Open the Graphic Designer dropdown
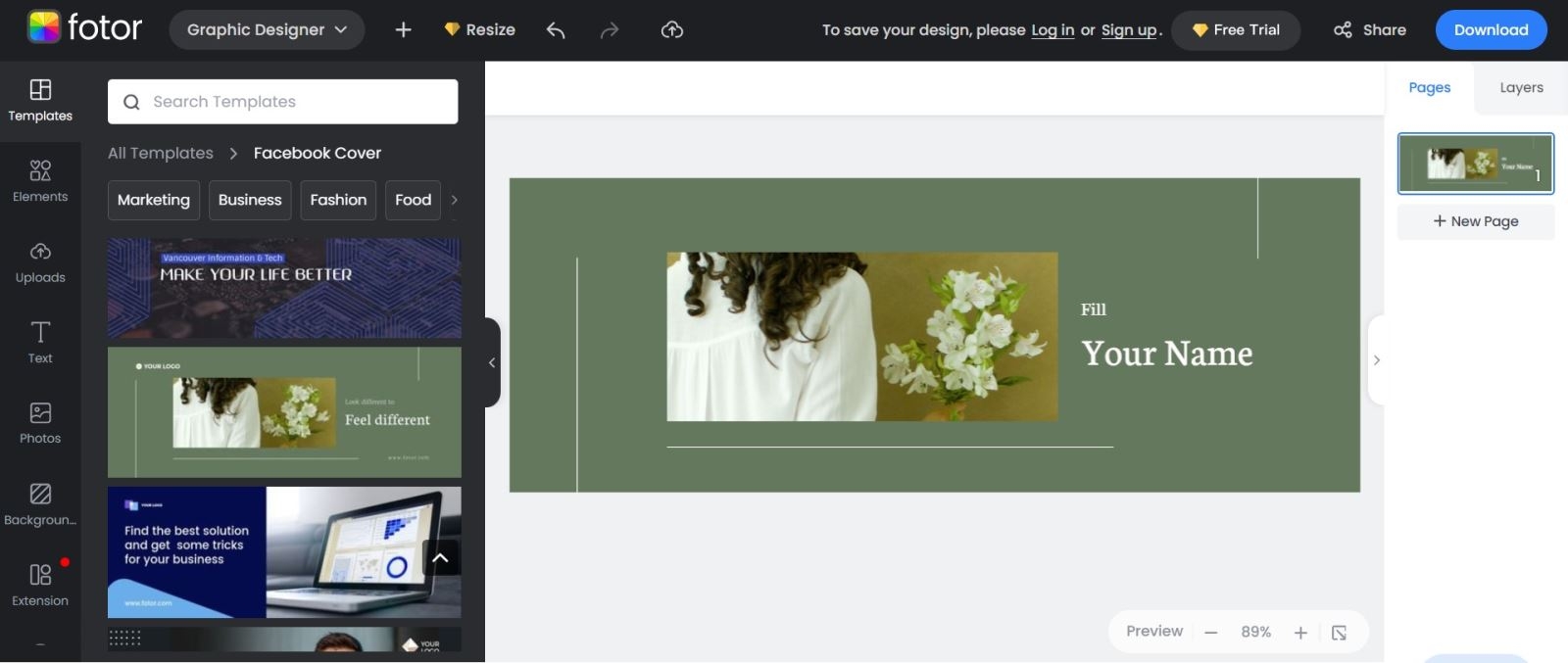The width and height of the screenshot is (1568, 663). pos(267,30)
